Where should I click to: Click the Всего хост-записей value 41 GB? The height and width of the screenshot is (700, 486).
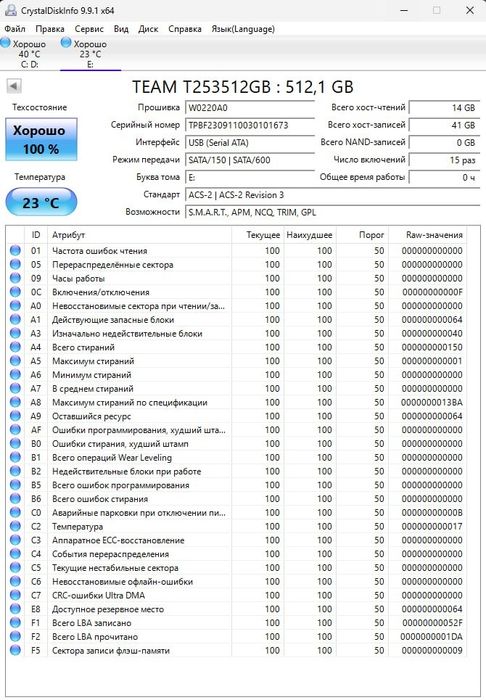[x=444, y=125]
